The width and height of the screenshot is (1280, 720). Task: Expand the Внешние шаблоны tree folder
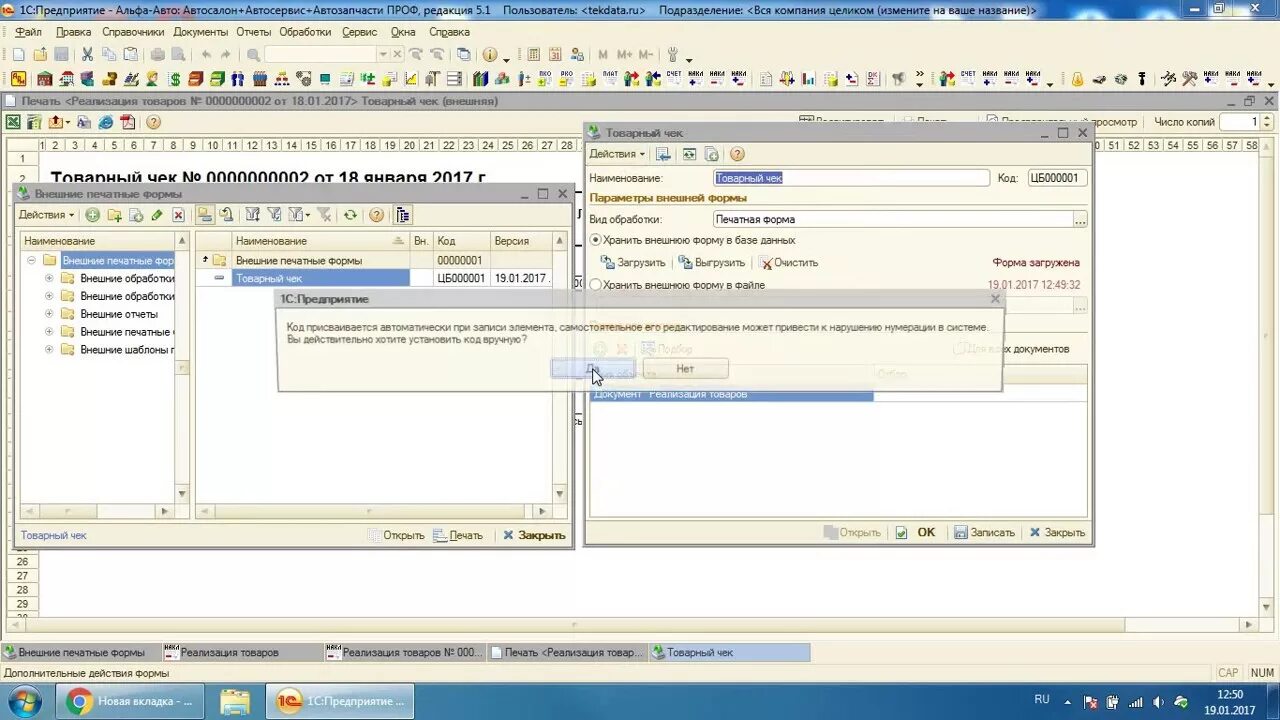click(x=49, y=350)
